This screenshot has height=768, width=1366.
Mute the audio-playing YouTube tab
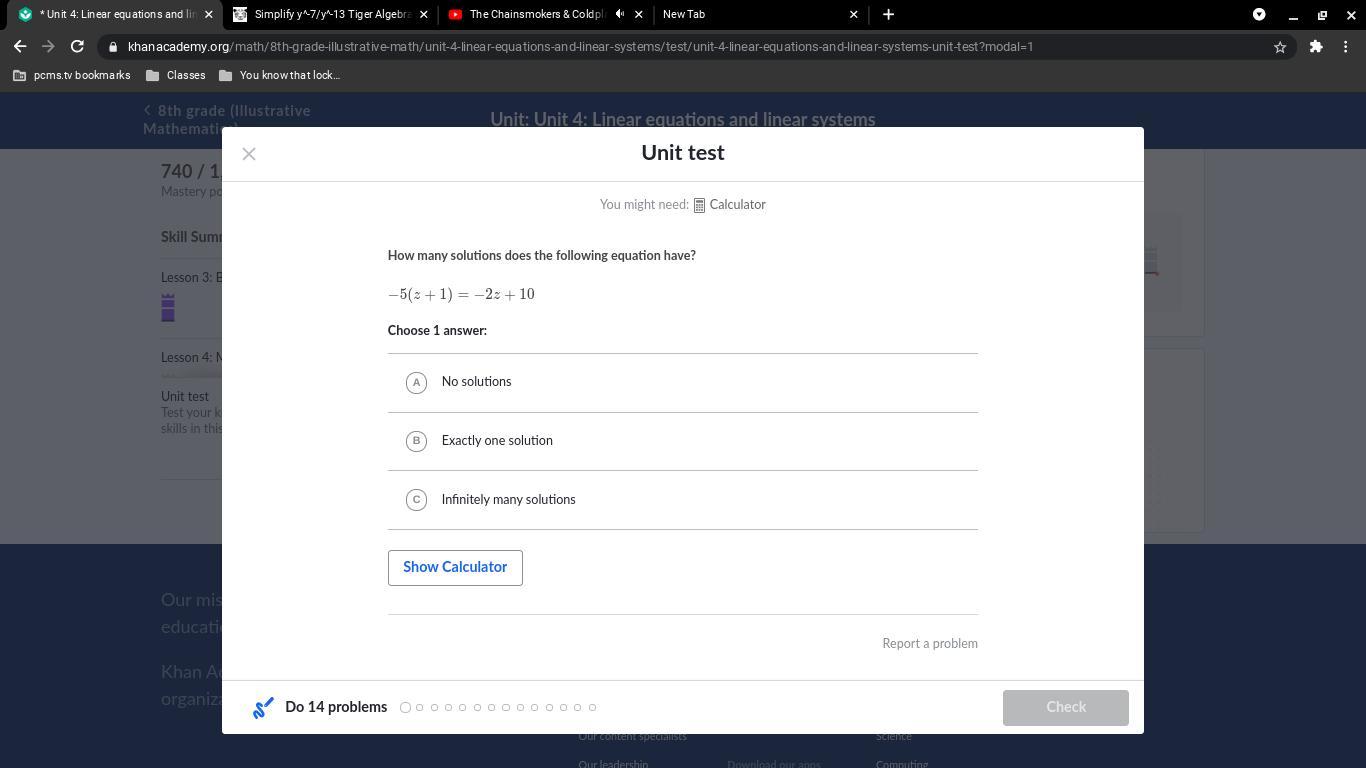620,14
